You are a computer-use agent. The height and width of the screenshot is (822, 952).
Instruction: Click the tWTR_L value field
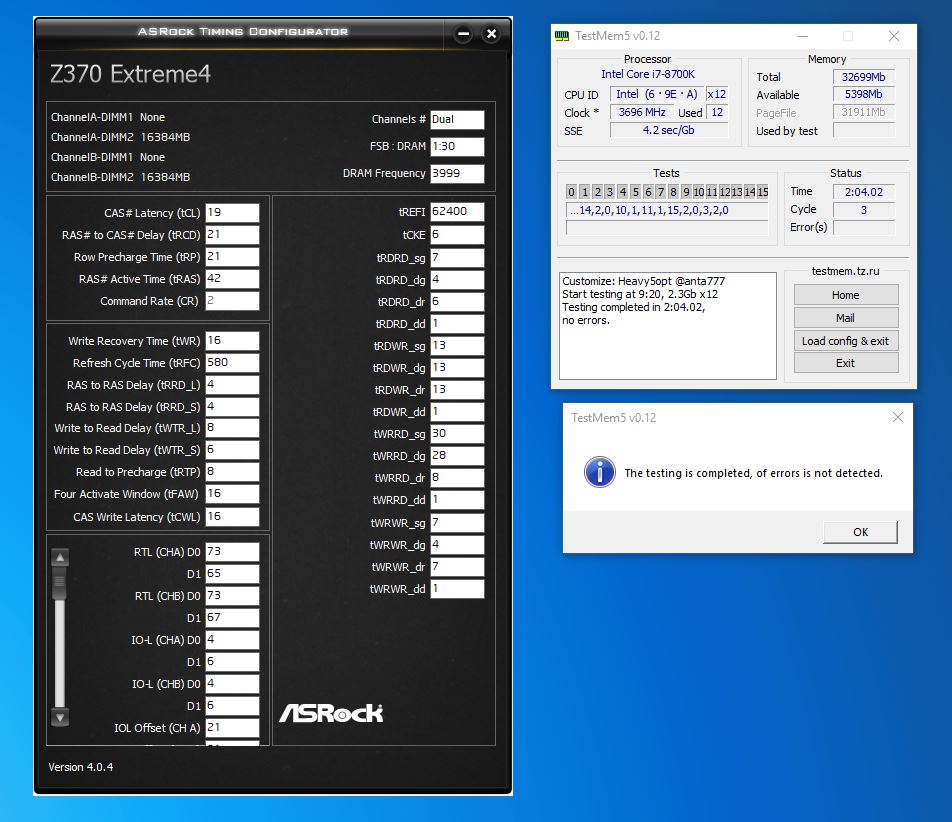click(232, 428)
